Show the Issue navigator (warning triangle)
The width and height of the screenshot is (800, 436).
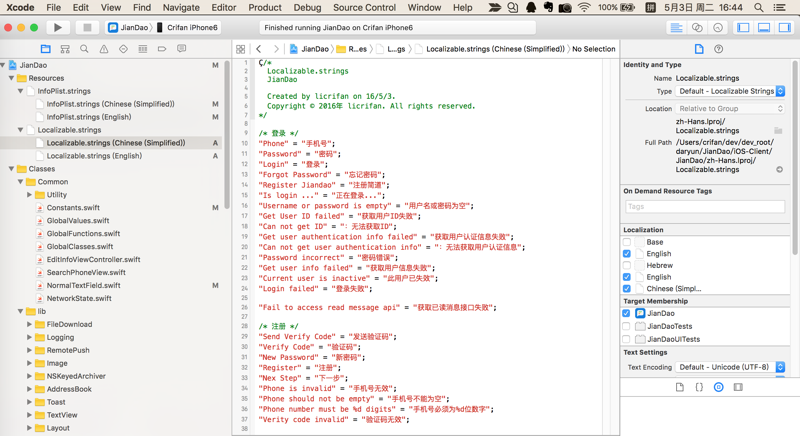tap(103, 49)
